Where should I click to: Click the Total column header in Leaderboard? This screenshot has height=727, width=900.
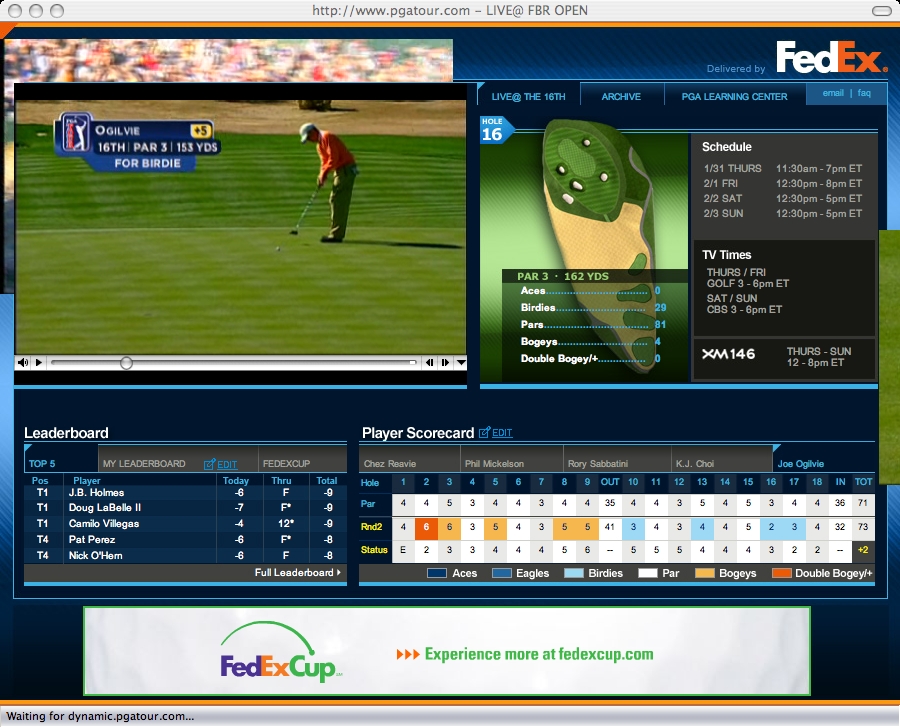point(327,480)
